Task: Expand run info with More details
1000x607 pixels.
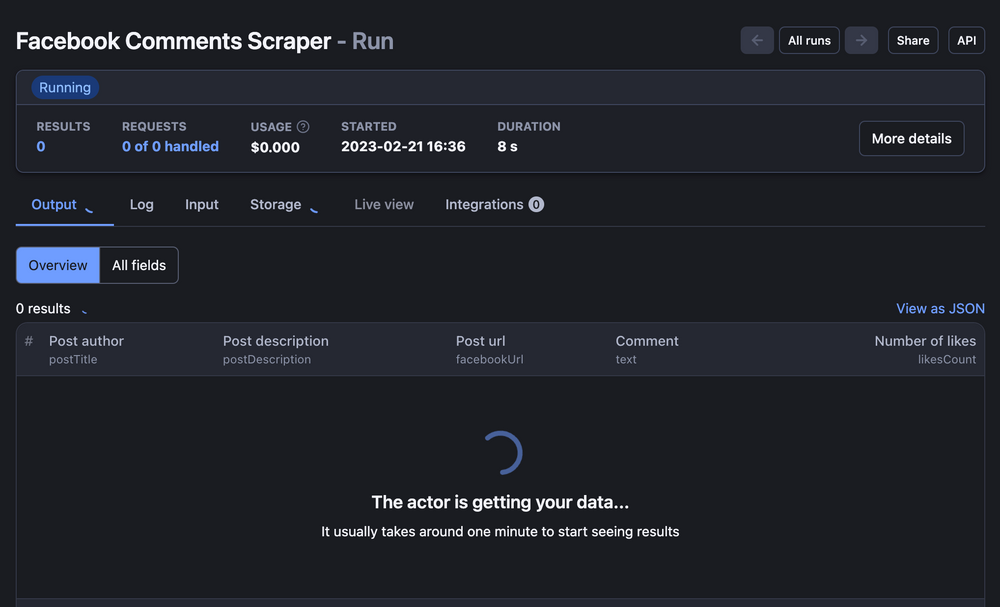Action: coord(911,139)
